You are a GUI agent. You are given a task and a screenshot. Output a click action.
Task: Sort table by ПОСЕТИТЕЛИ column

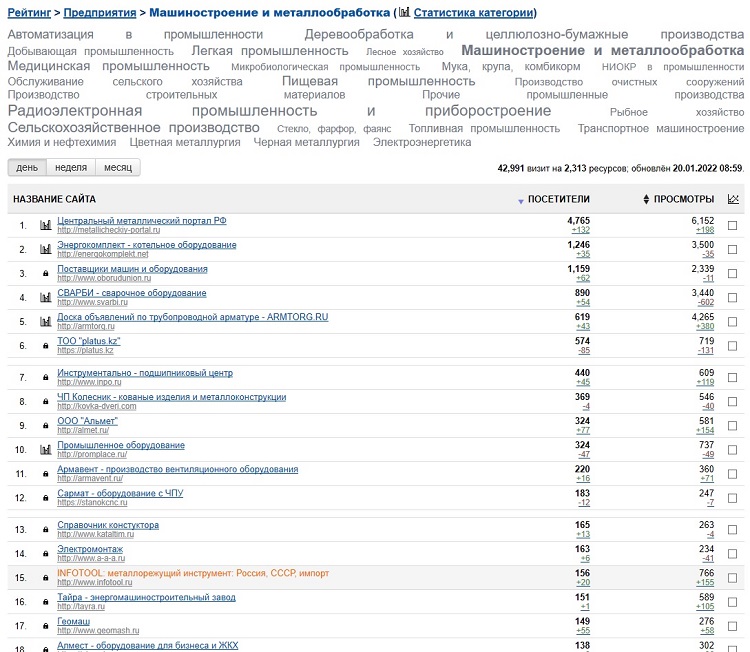558,199
